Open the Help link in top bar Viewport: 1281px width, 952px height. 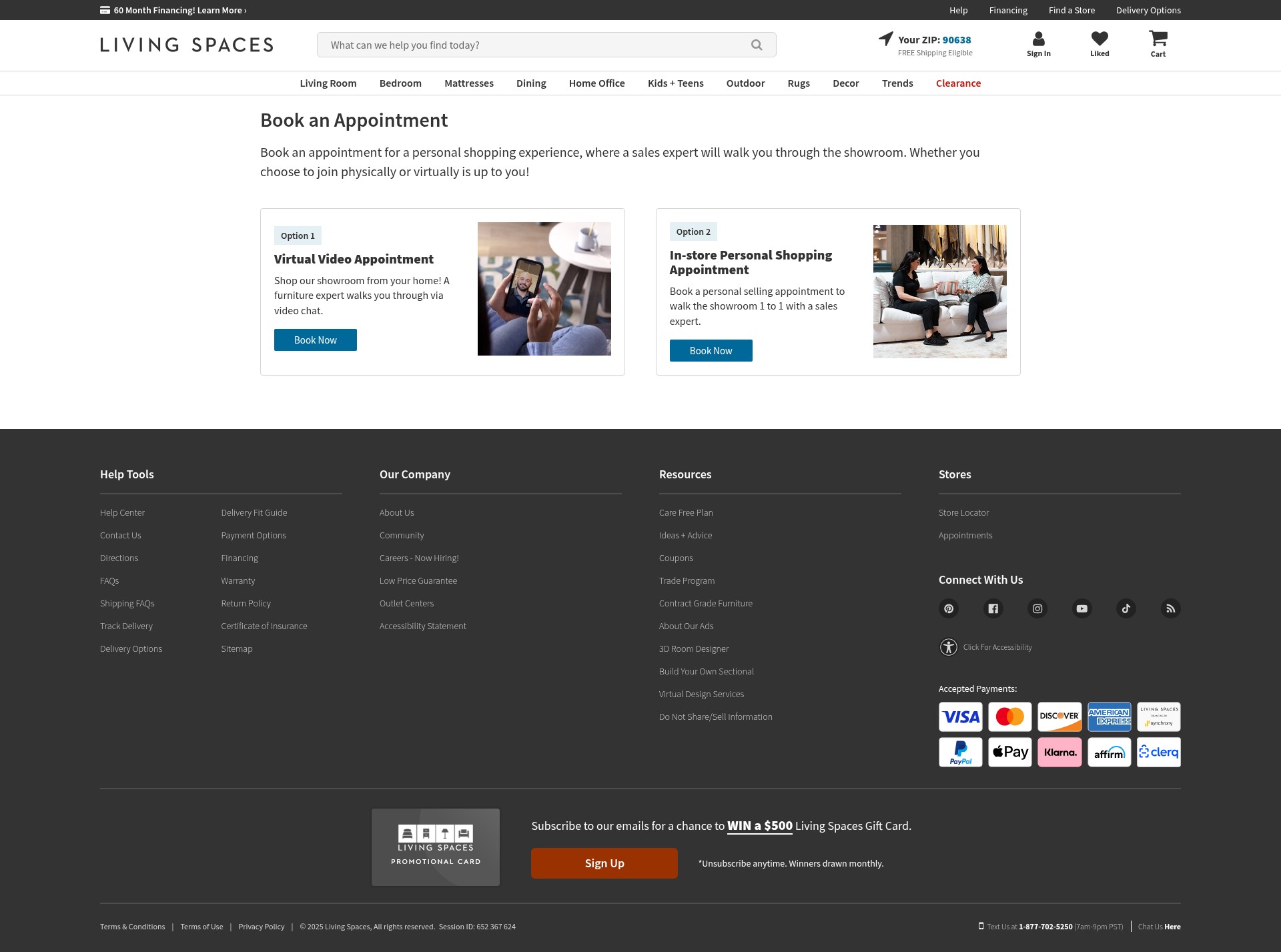(959, 10)
